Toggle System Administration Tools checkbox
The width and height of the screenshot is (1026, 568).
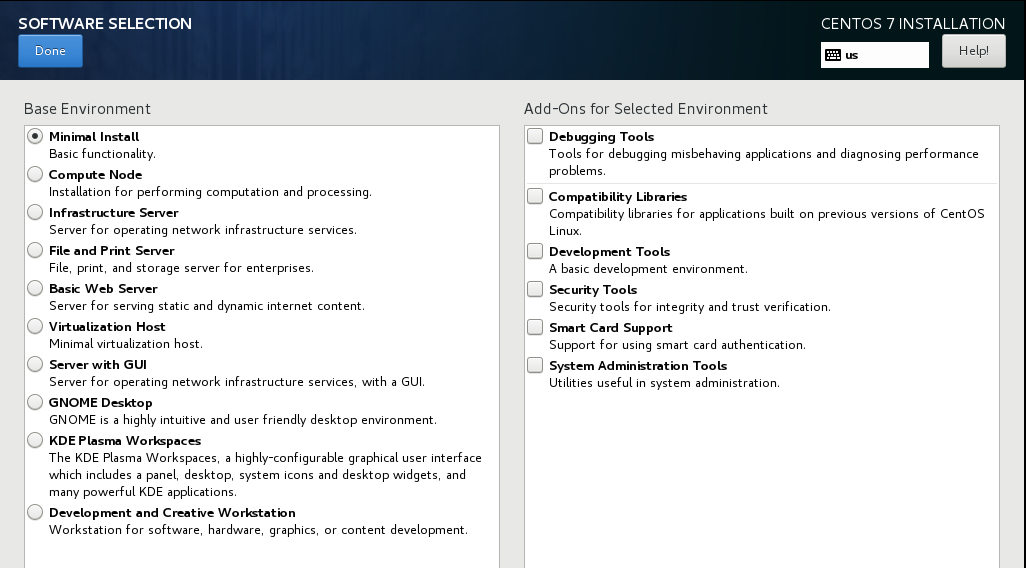click(x=535, y=365)
